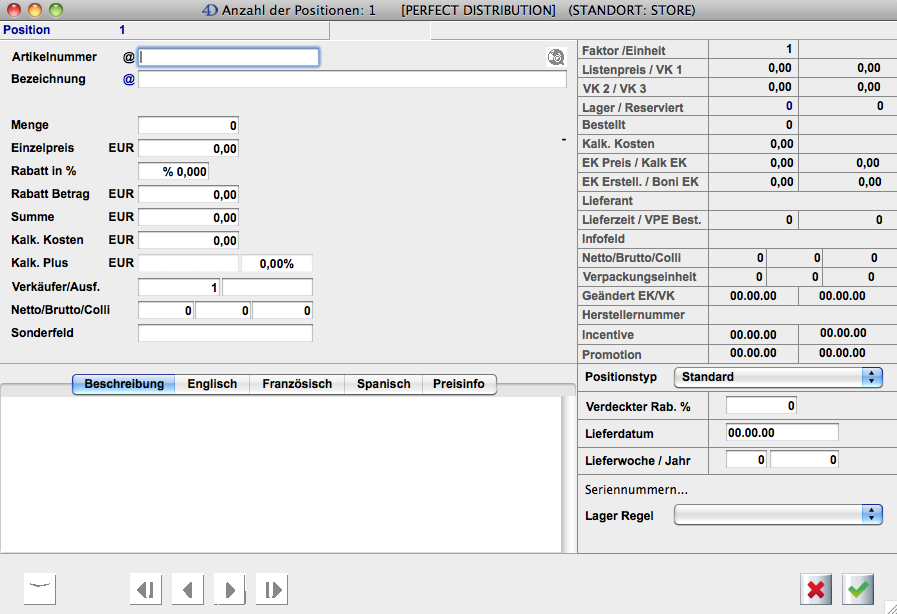Select the Preisinfo tab
The height and width of the screenshot is (614, 897).
point(459,384)
